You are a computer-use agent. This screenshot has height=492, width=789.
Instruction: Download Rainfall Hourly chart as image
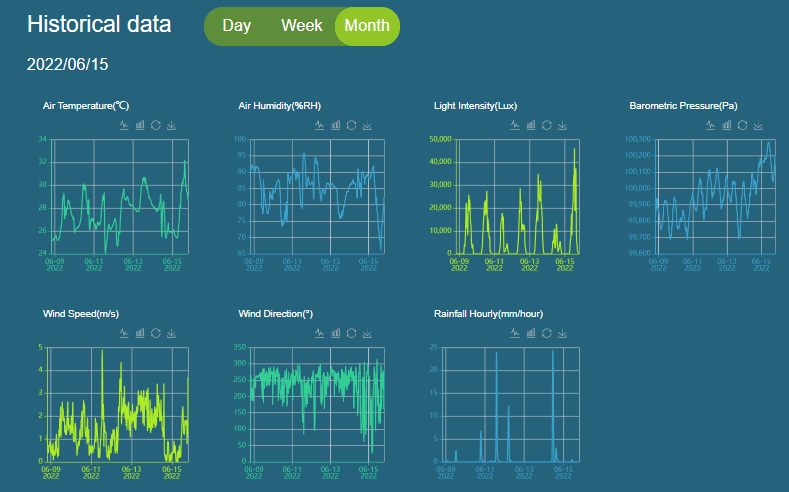click(x=562, y=333)
